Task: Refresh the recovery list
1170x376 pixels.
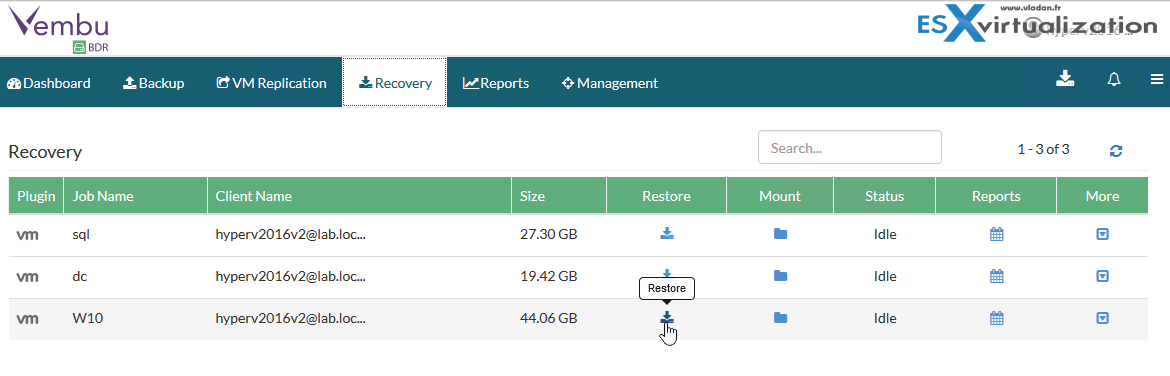Action: [x=1116, y=151]
